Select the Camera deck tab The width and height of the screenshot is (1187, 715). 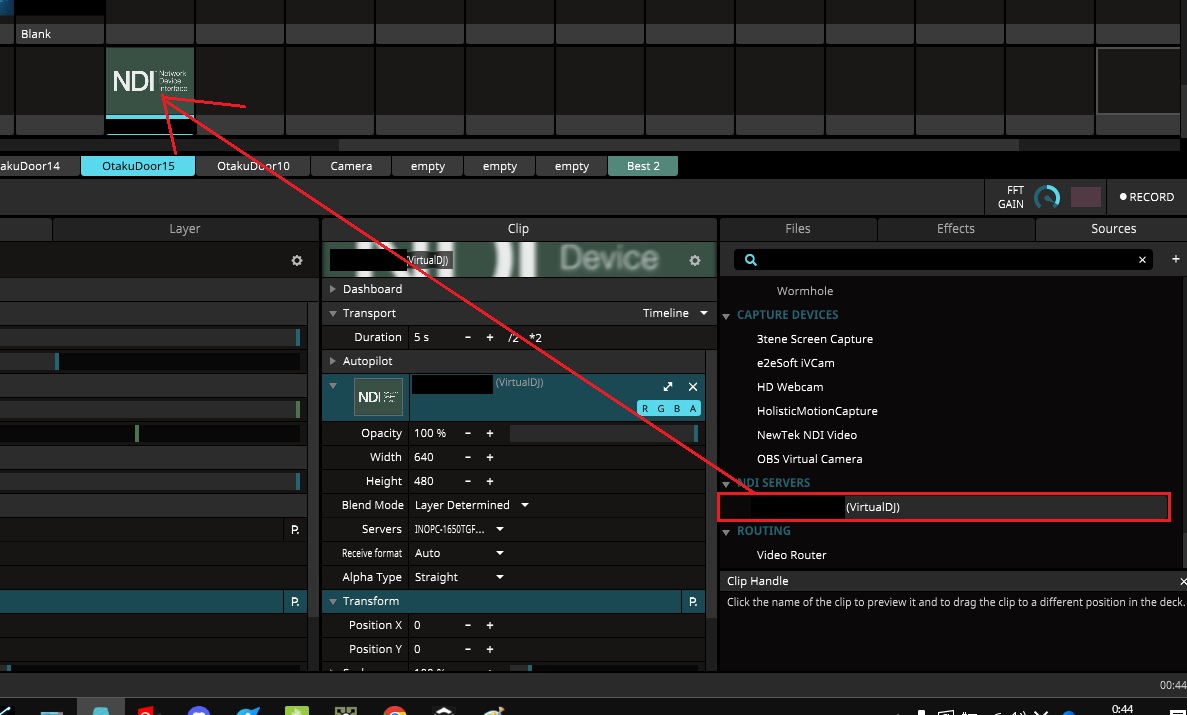point(351,166)
